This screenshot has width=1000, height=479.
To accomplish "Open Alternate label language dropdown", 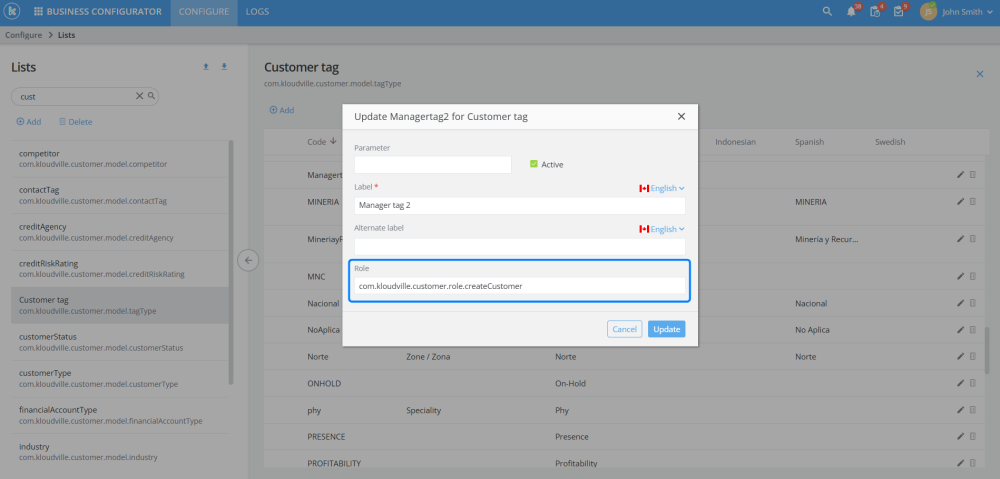I will click(662, 229).
